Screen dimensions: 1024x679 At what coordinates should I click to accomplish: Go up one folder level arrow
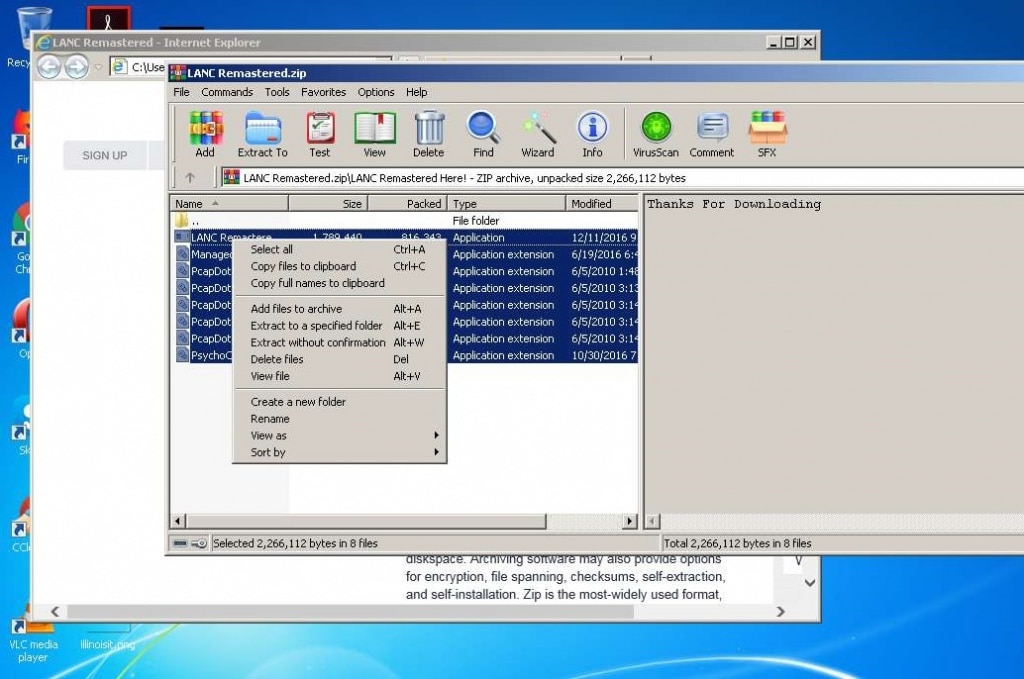[190, 178]
